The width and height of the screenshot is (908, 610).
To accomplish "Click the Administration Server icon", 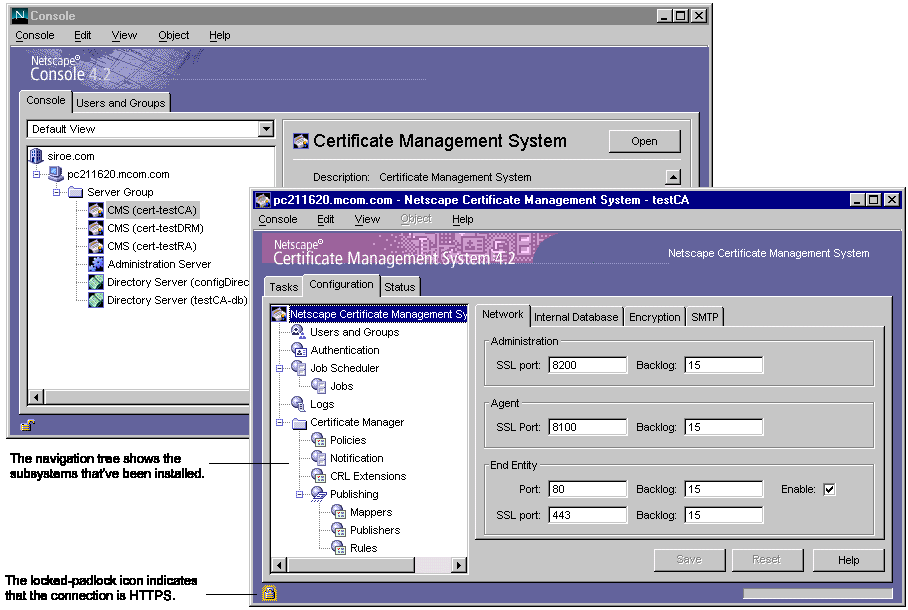I will click(x=96, y=264).
